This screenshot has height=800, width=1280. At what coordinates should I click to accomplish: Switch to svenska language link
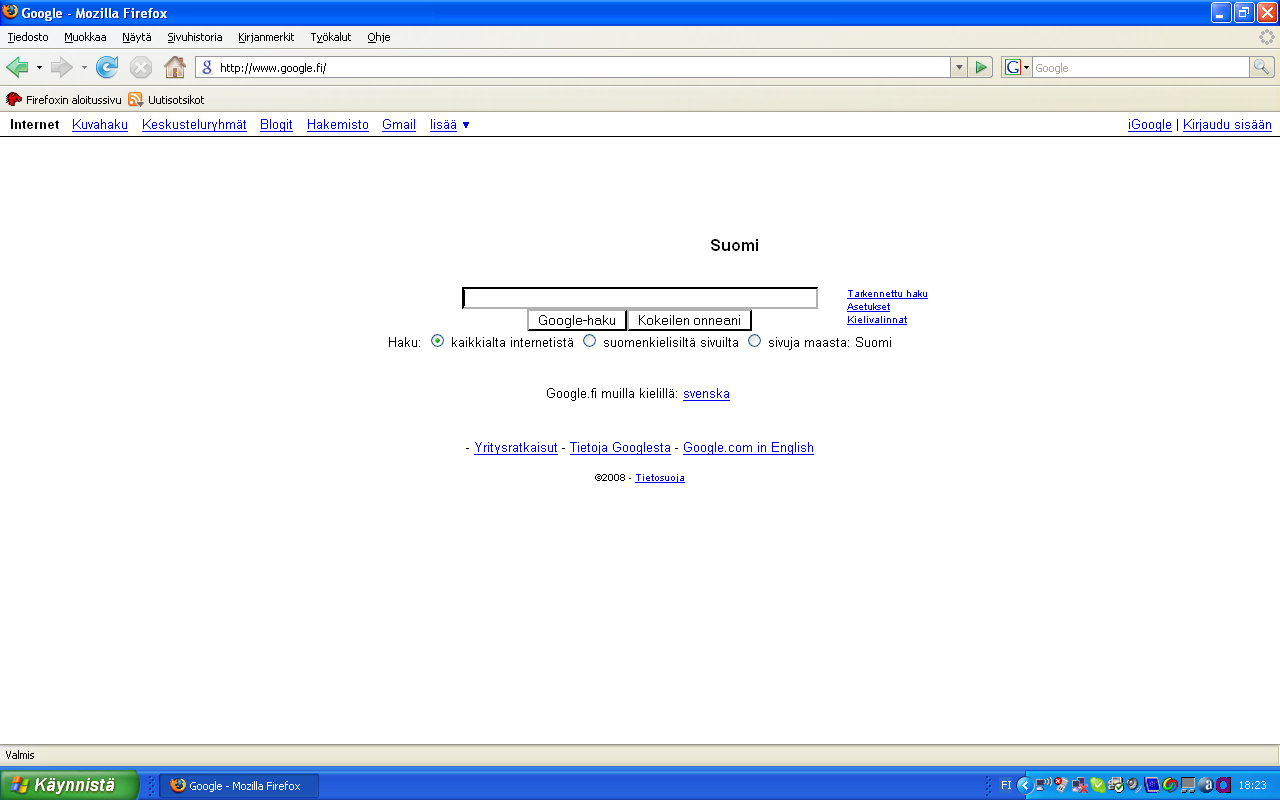(706, 394)
